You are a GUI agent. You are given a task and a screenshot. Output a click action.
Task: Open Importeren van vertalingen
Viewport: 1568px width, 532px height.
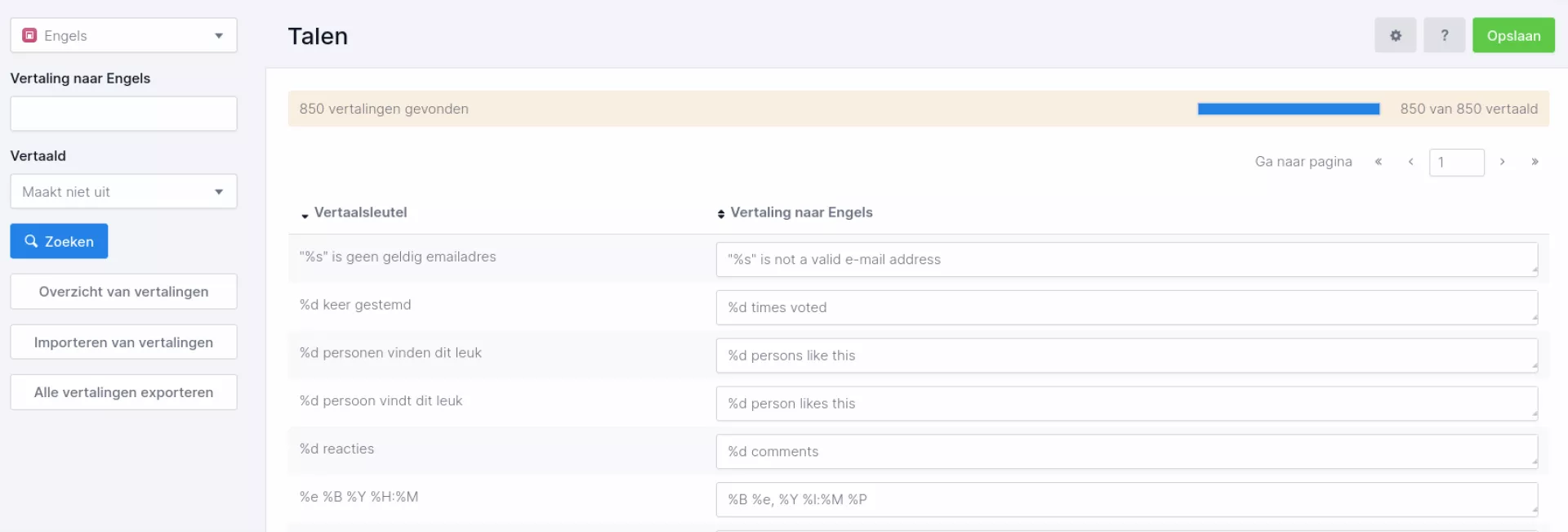[x=123, y=342]
